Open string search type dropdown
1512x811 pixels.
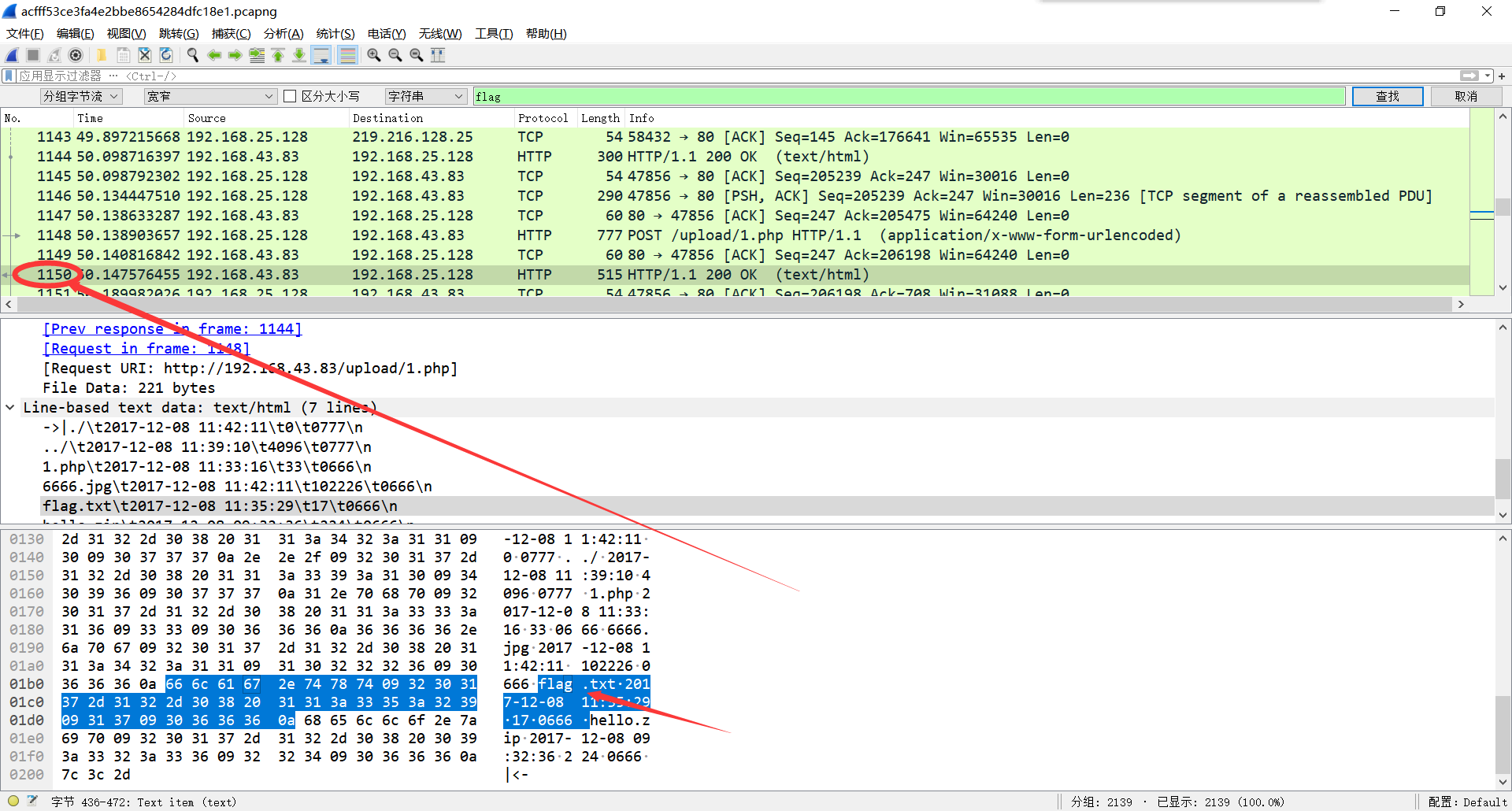[426, 96]
